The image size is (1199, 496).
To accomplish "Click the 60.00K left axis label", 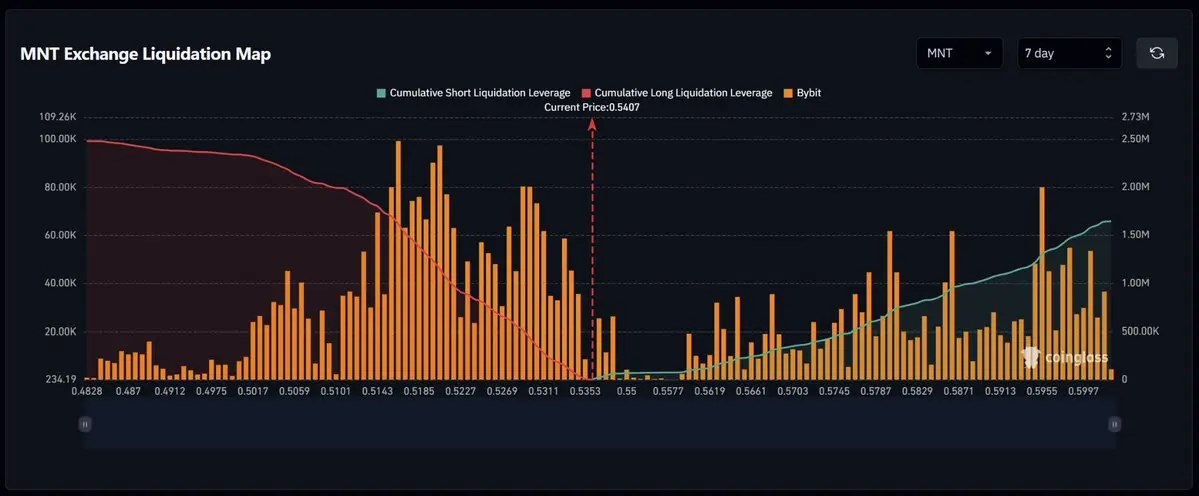I will (x=60, y=235).
